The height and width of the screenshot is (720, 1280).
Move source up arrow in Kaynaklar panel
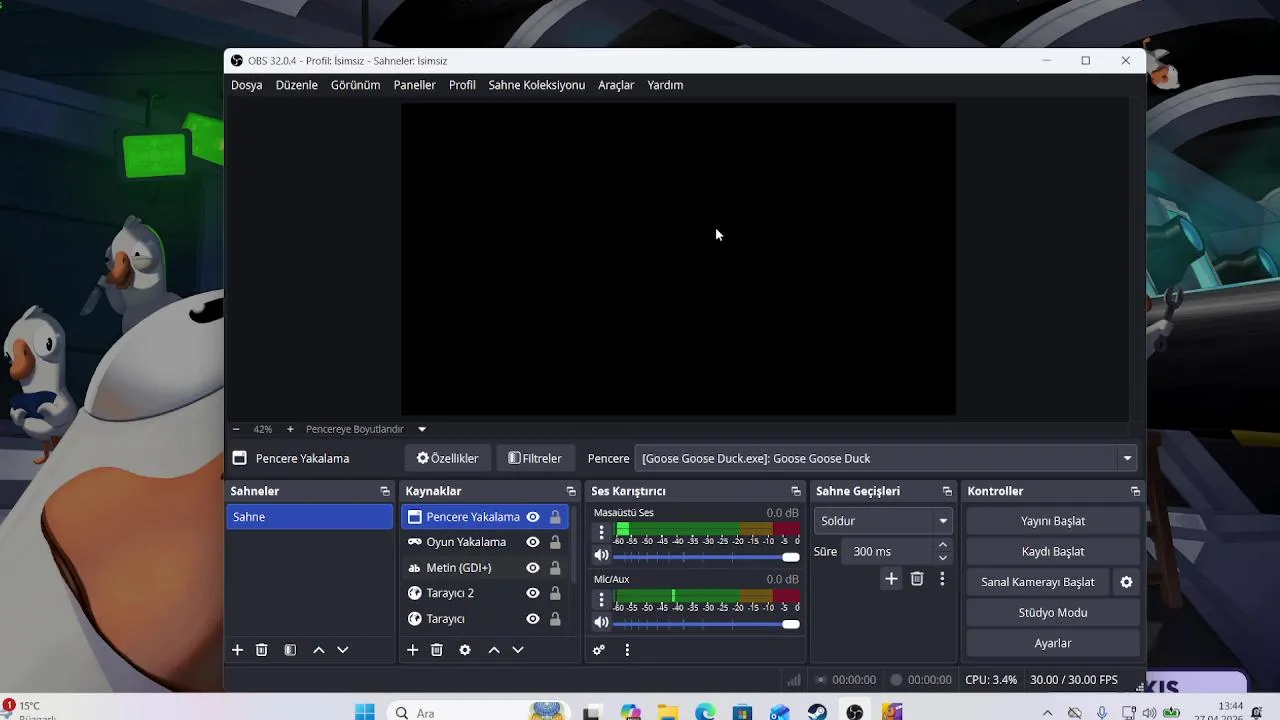(493, 650)
